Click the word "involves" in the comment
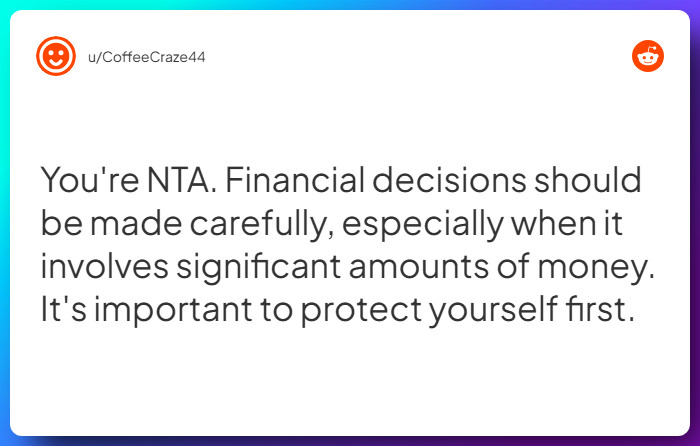Image resolution: width=700 pixels, height=446 pixels. (104, 268)
